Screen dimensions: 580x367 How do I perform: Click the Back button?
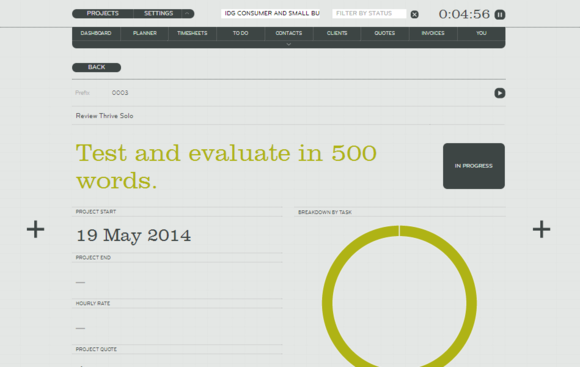click(97, 67)
